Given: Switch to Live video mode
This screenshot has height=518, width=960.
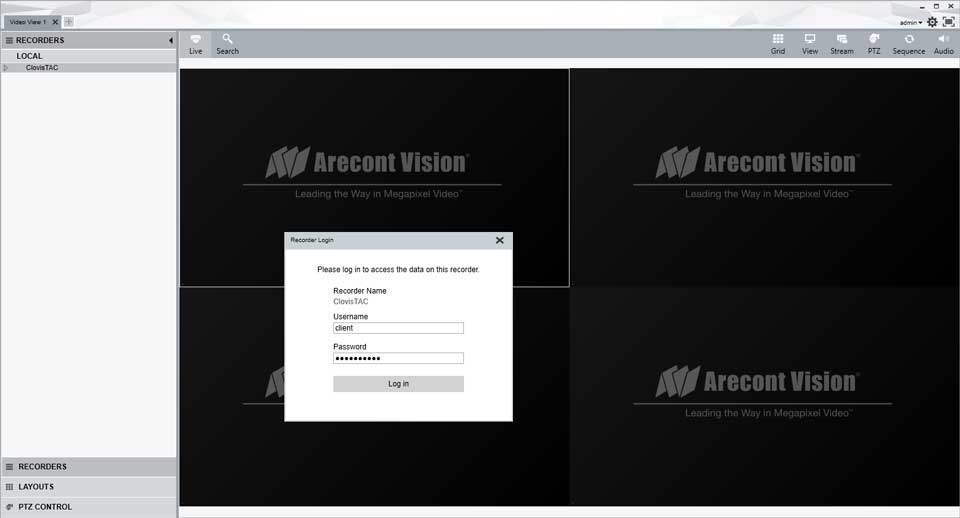Looking at the screenshot, I should pyautogui.click(x=195, y=43).
